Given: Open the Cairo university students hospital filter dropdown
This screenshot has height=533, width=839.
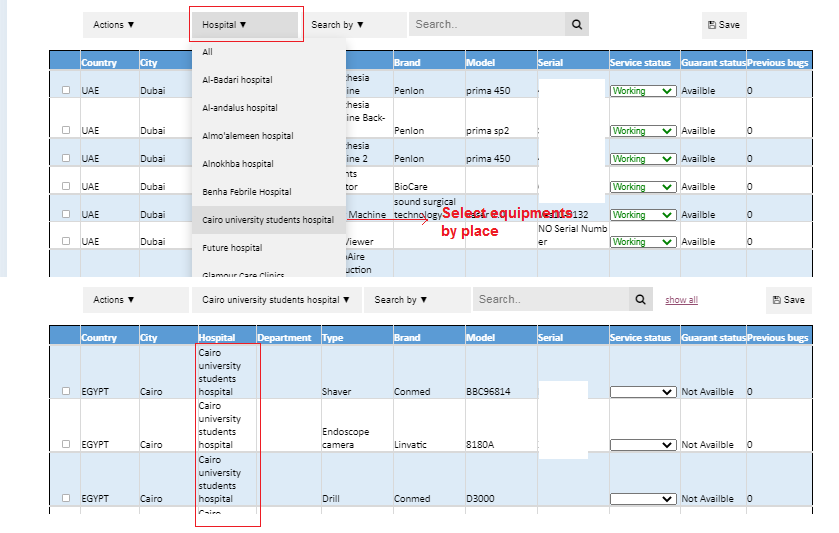Looking at the screenshot, I should [x=276, y=299].
